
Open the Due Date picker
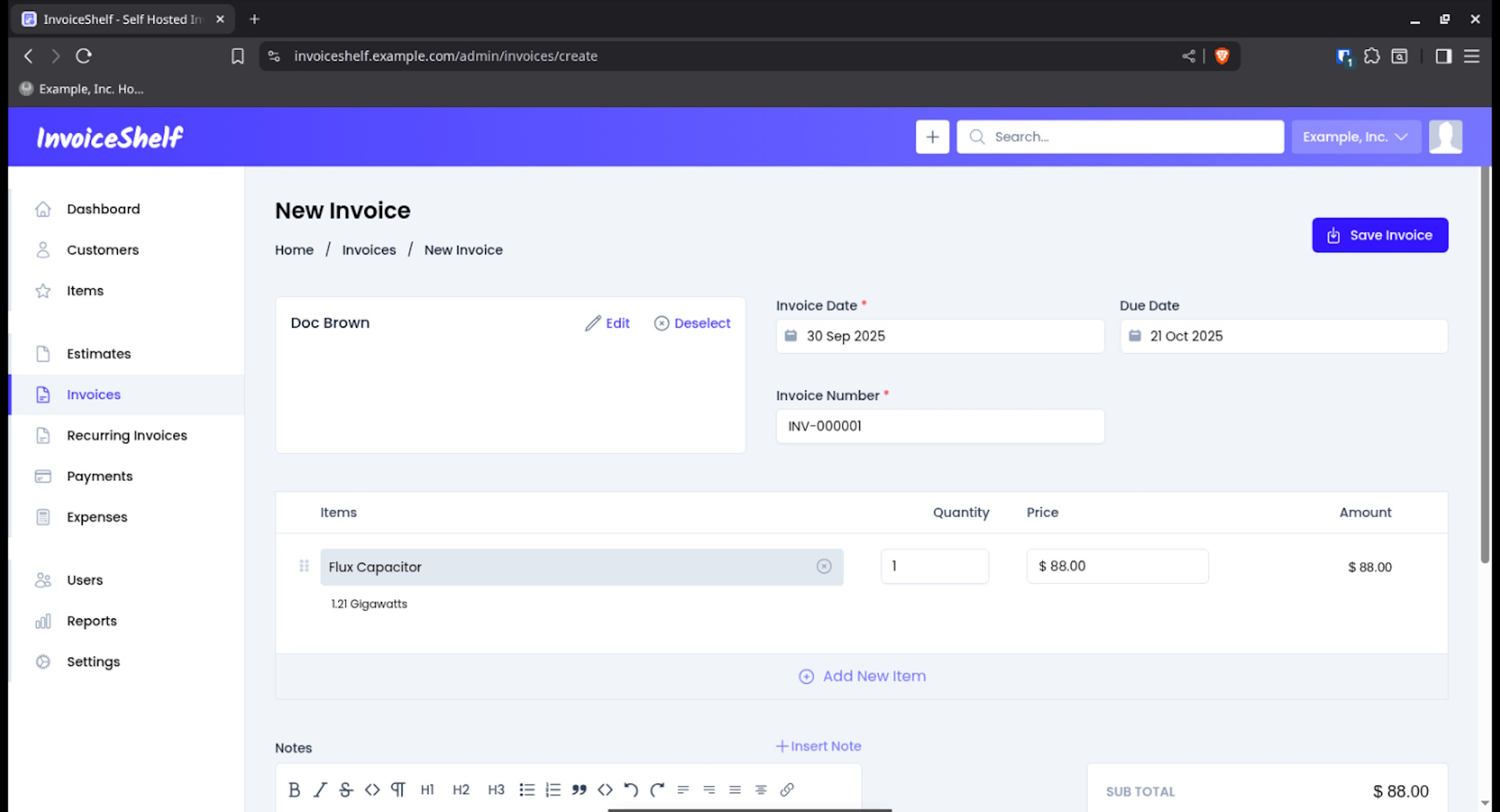tap(1283, 336)
